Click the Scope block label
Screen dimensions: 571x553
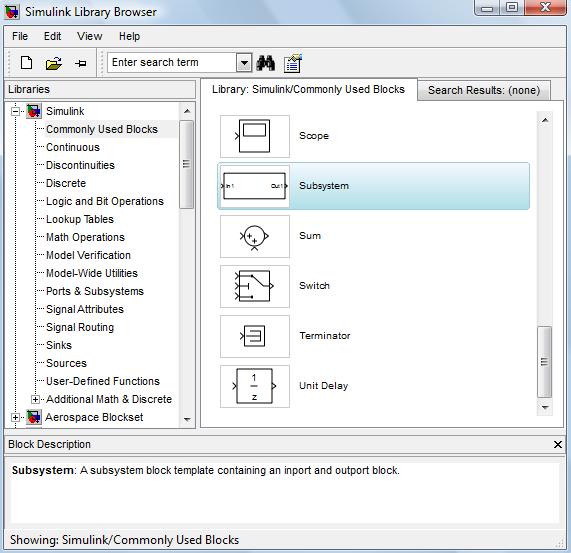coord(314,136)
